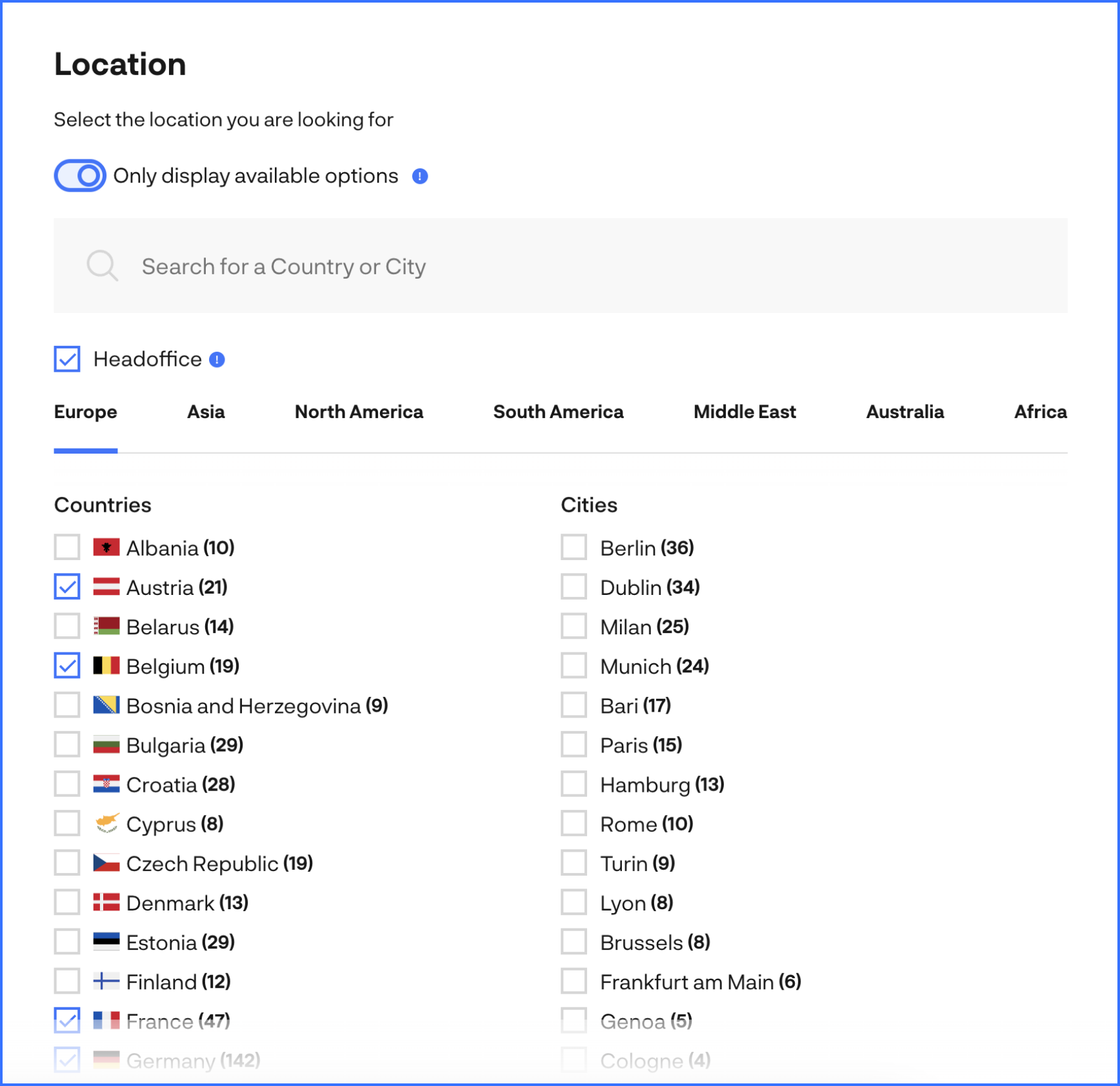Viewport: 1120px width, 1086px height.
Task: Check the Hamburg city checkbox
Action: pos(574,784)
